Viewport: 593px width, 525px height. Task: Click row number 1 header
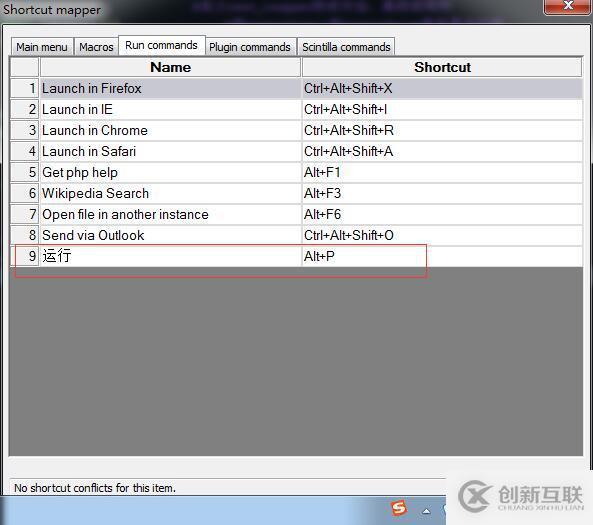click(25, 89)
